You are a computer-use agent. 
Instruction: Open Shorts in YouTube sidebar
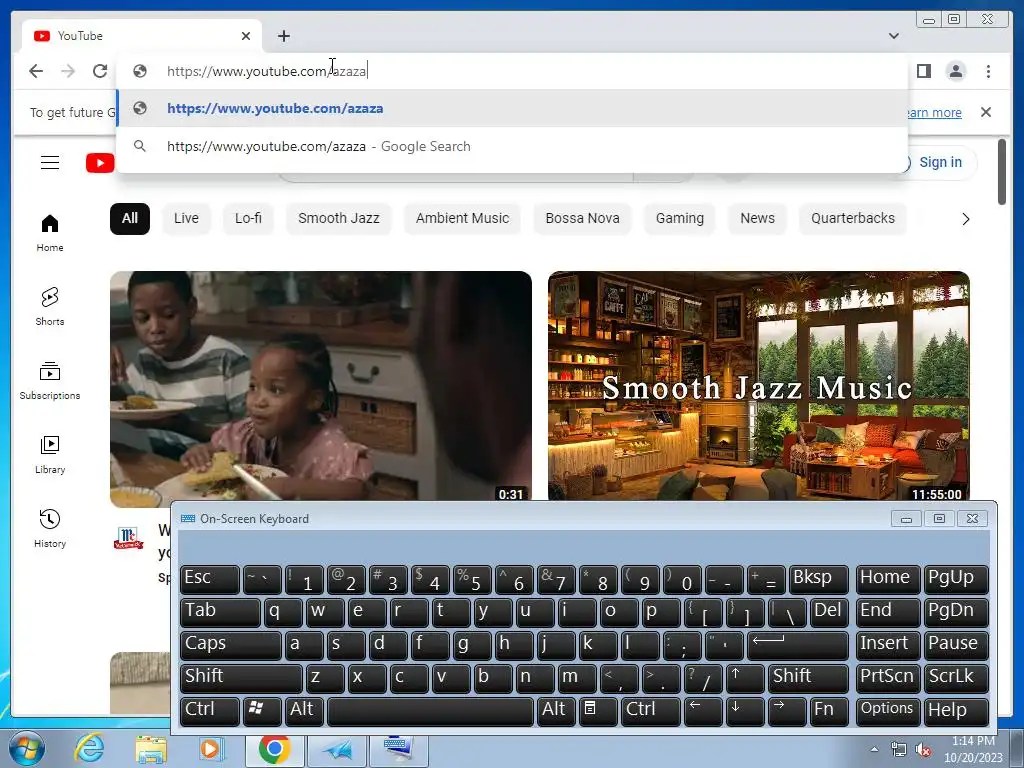(50, 306)
